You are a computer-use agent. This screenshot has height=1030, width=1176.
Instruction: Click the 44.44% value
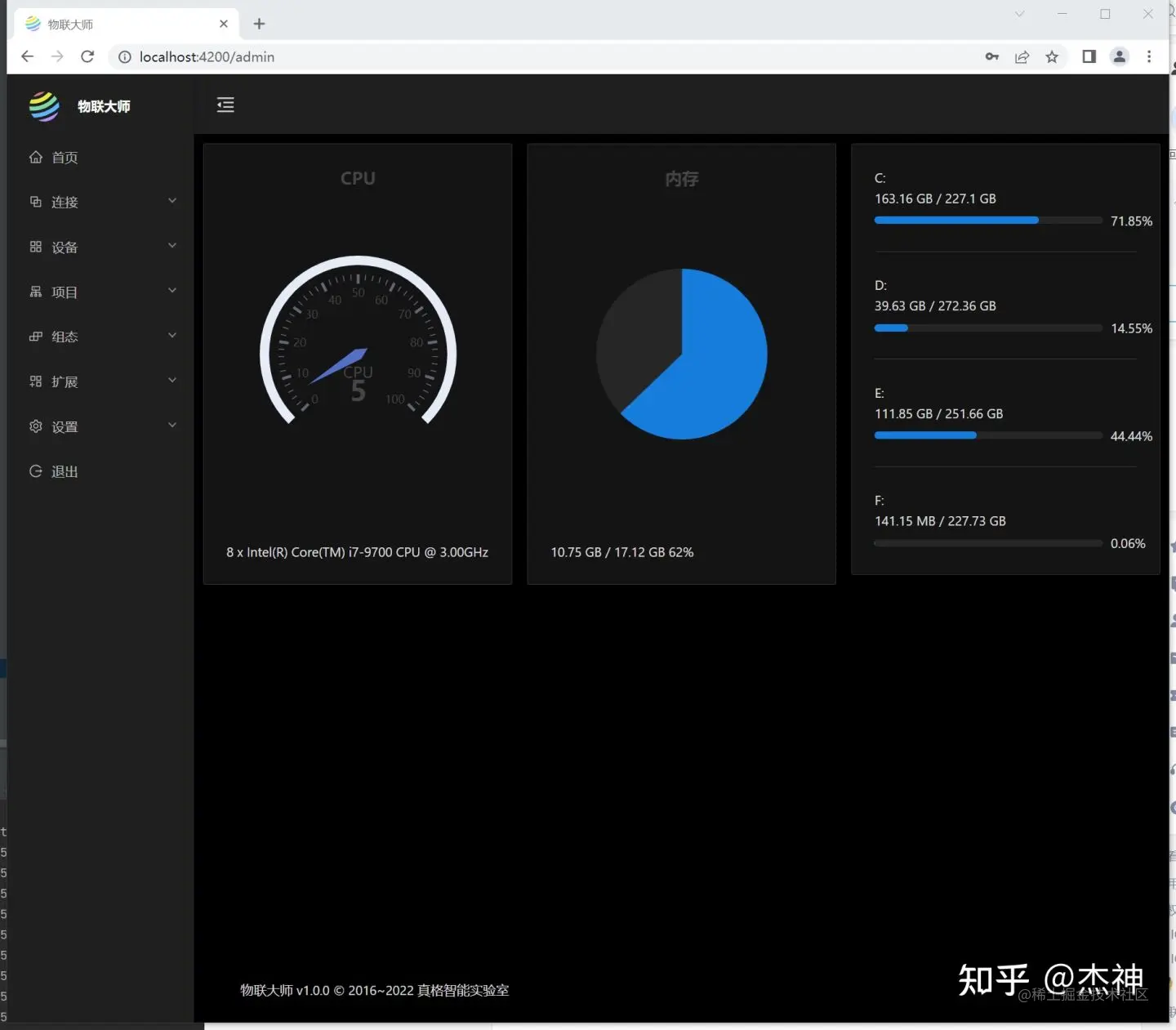pos(1131,436)
